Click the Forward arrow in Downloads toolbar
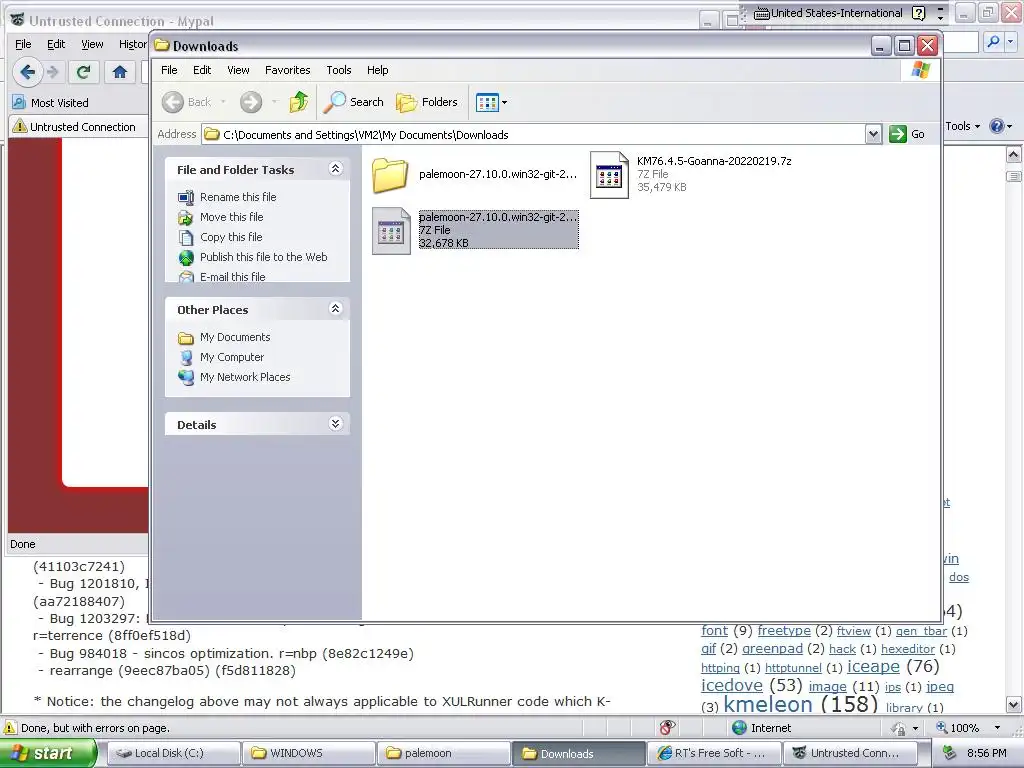This screenshot has height=768, width=1024. pyautogui.click(x=251, y=102)
